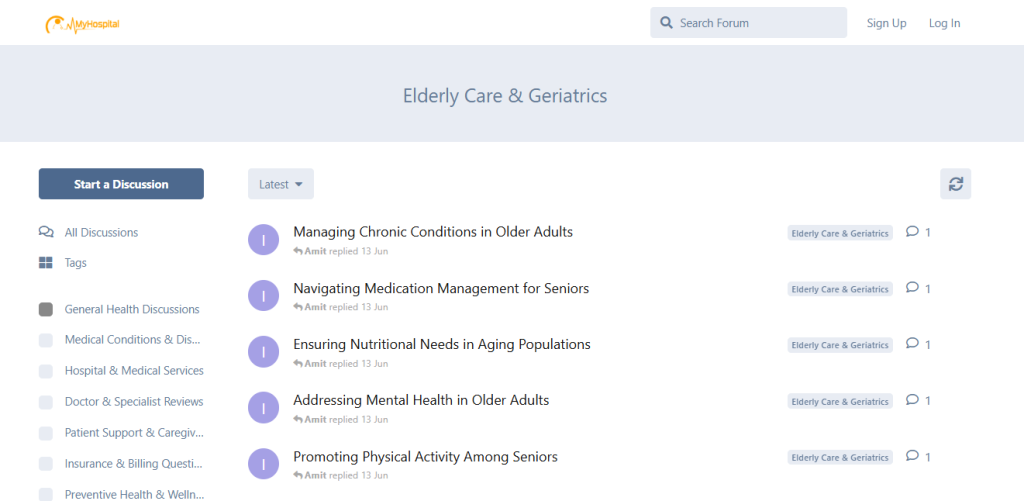
Task: Open Hospital & Medical Services tag
Action: [x=134, y=371]
